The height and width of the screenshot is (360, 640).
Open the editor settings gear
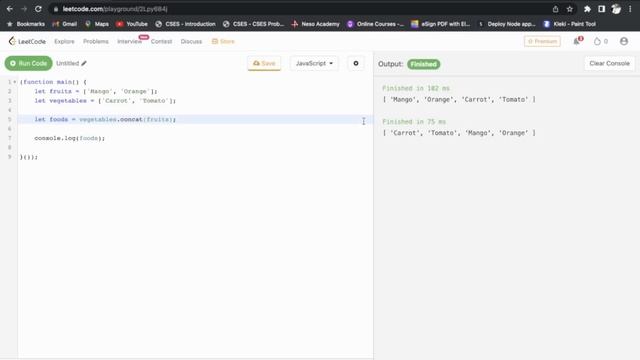click(356, 63)
